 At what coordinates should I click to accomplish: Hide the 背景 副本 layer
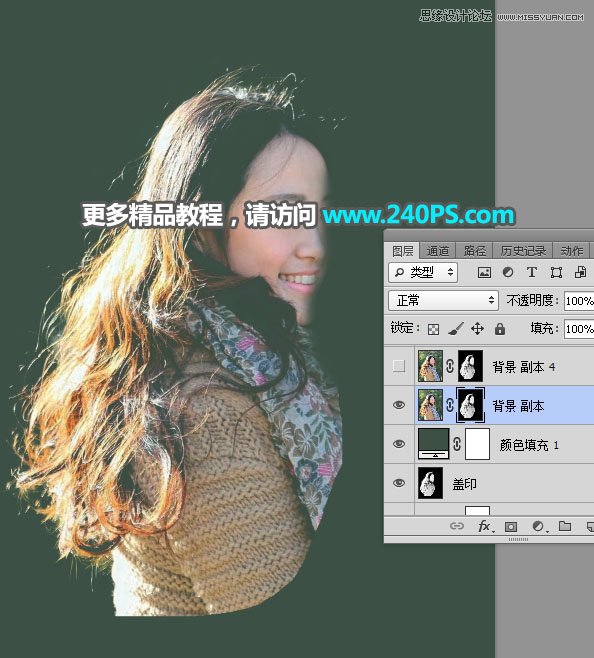click(x=399, y=405)
